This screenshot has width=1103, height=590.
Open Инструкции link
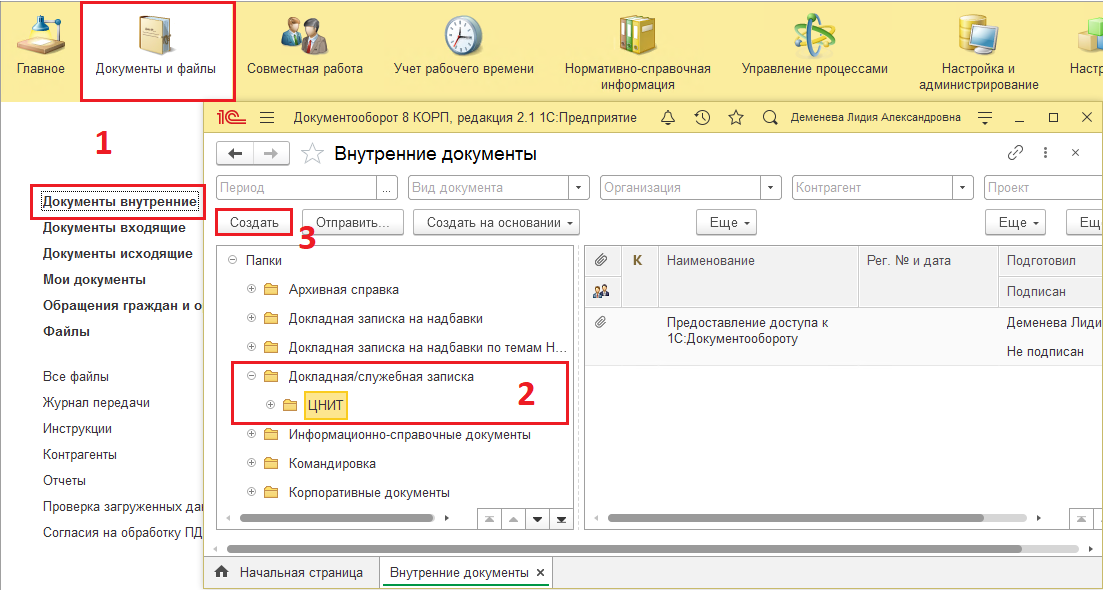coord(77,429)
